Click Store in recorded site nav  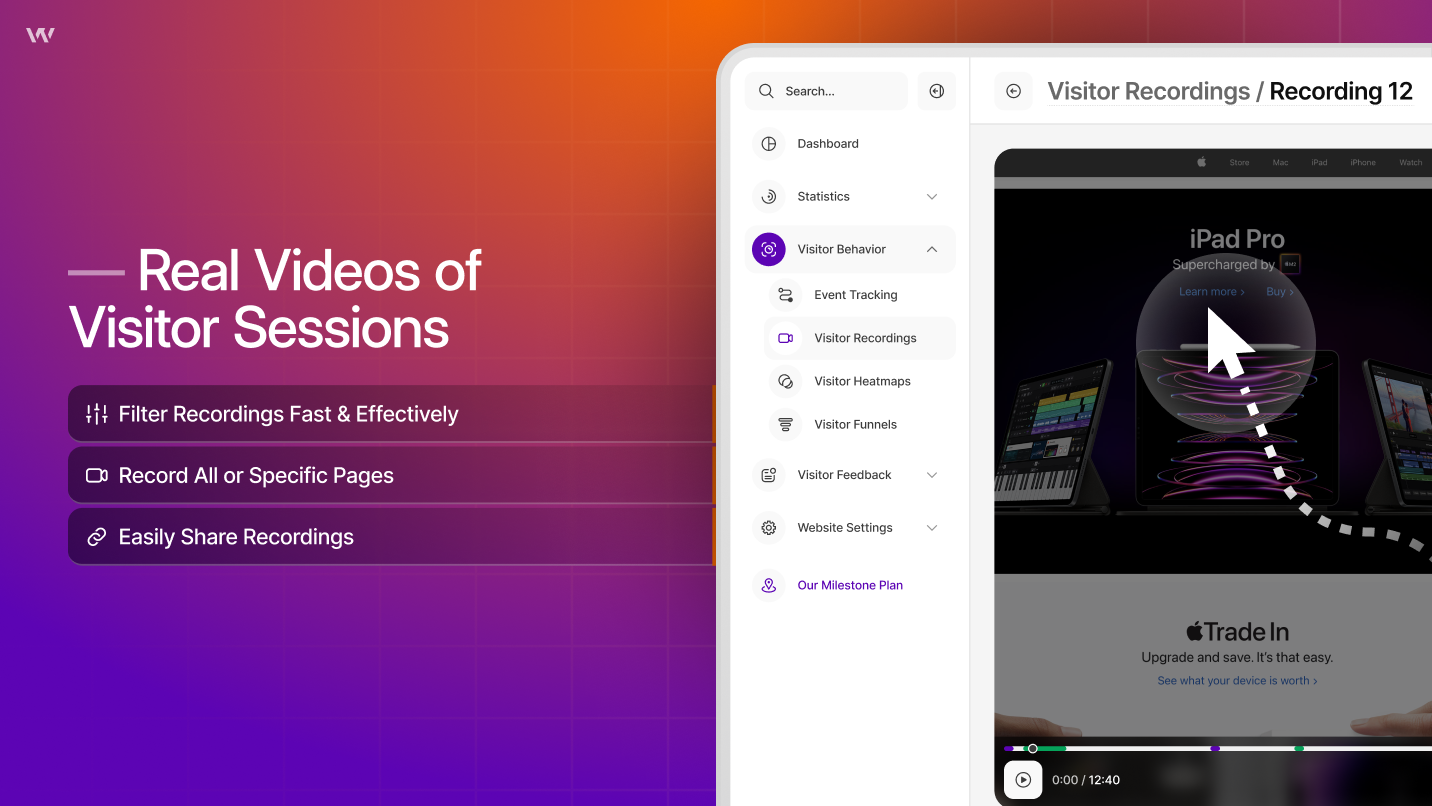click(1239, 162)
